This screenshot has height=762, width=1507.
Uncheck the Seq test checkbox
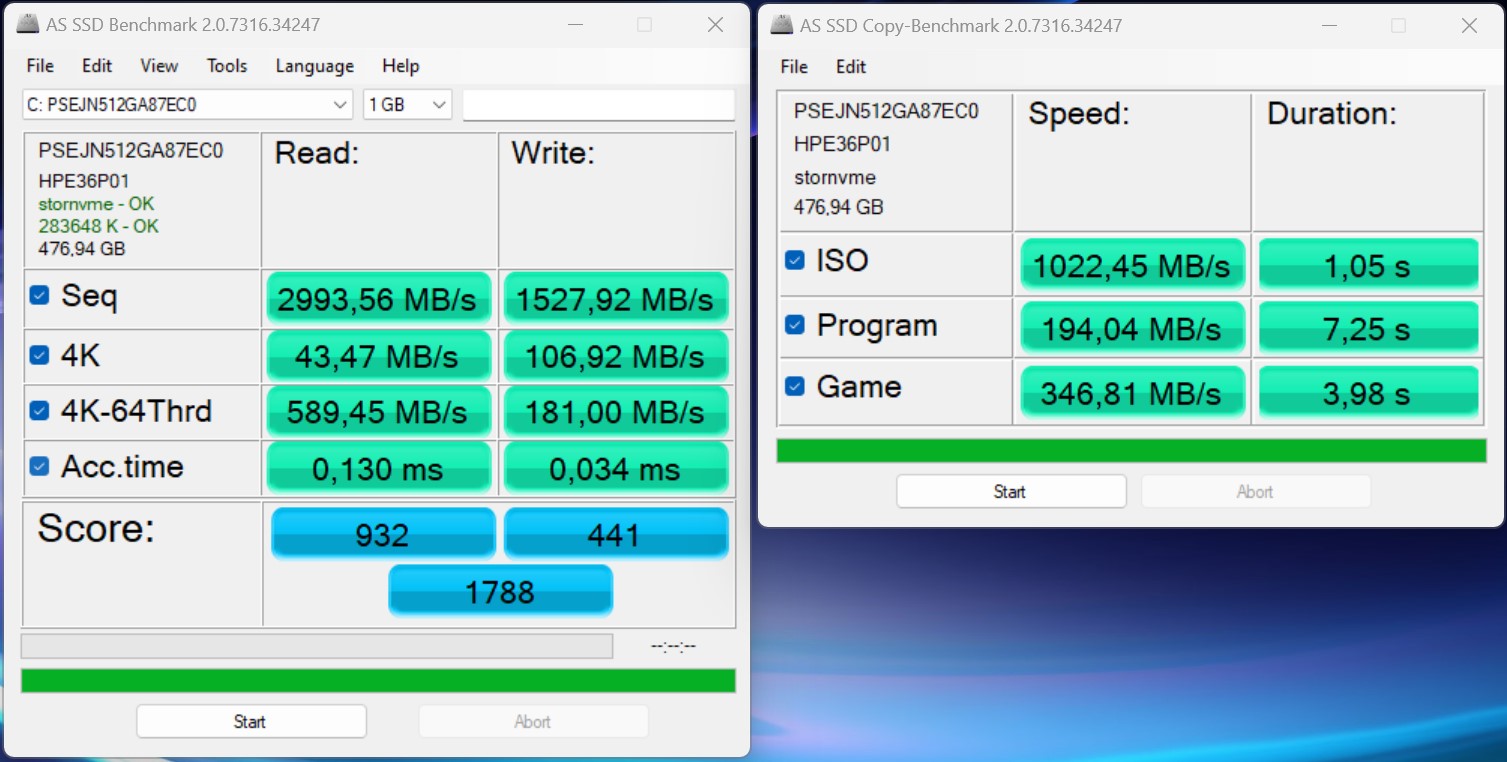(40, 296)
